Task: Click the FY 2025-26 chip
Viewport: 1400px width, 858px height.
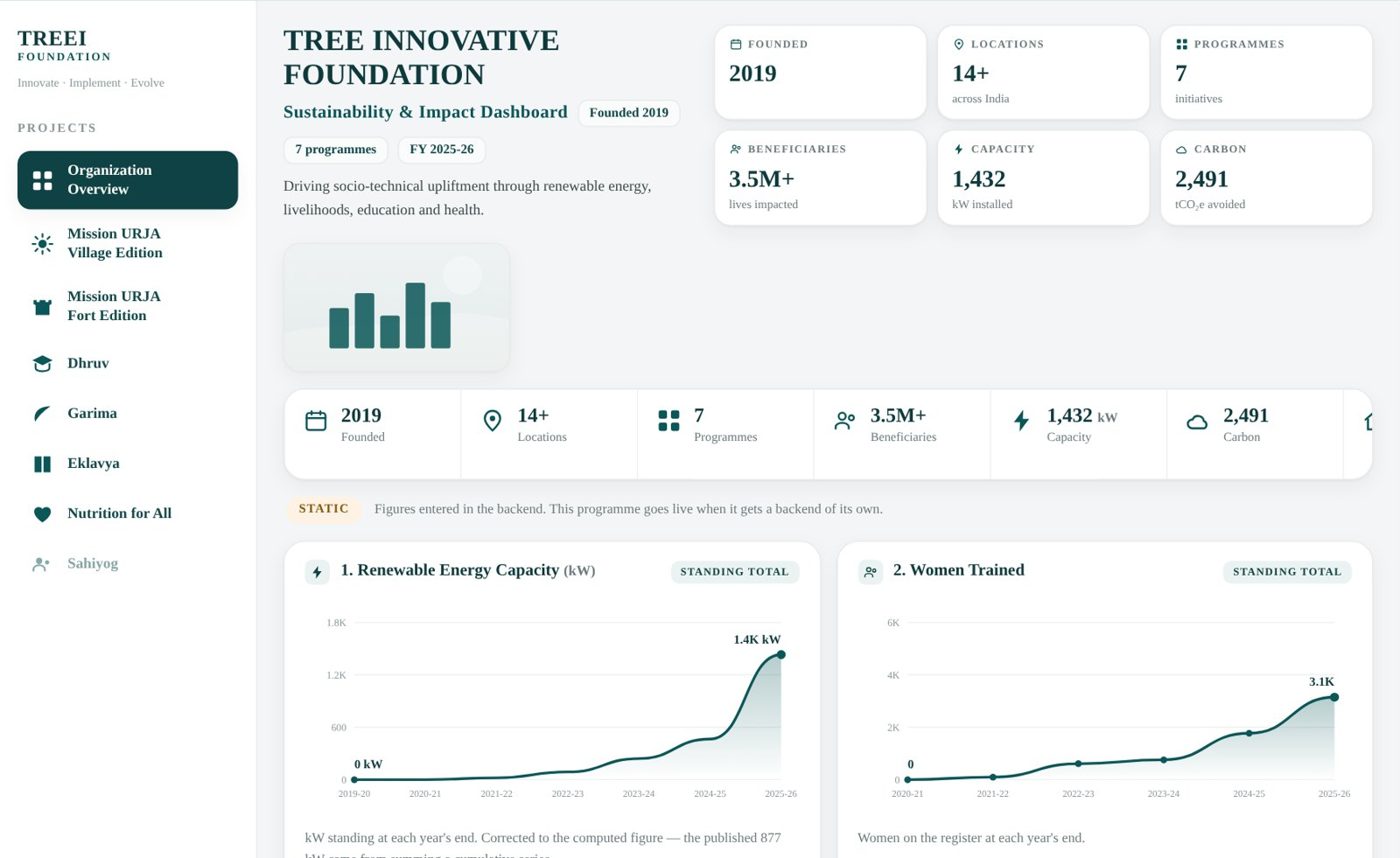Action: pyautogui.click(x=441, y=150)
